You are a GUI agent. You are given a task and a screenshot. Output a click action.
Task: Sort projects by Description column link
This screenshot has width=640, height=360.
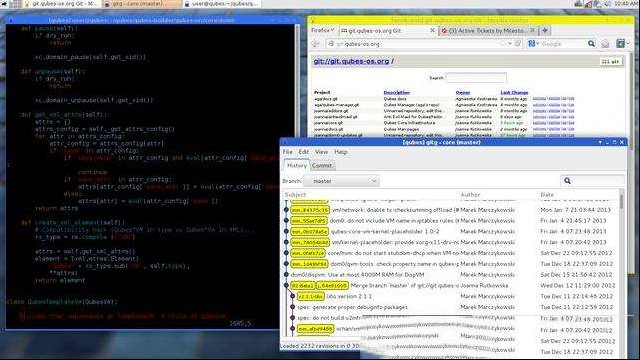click(396, 93)
